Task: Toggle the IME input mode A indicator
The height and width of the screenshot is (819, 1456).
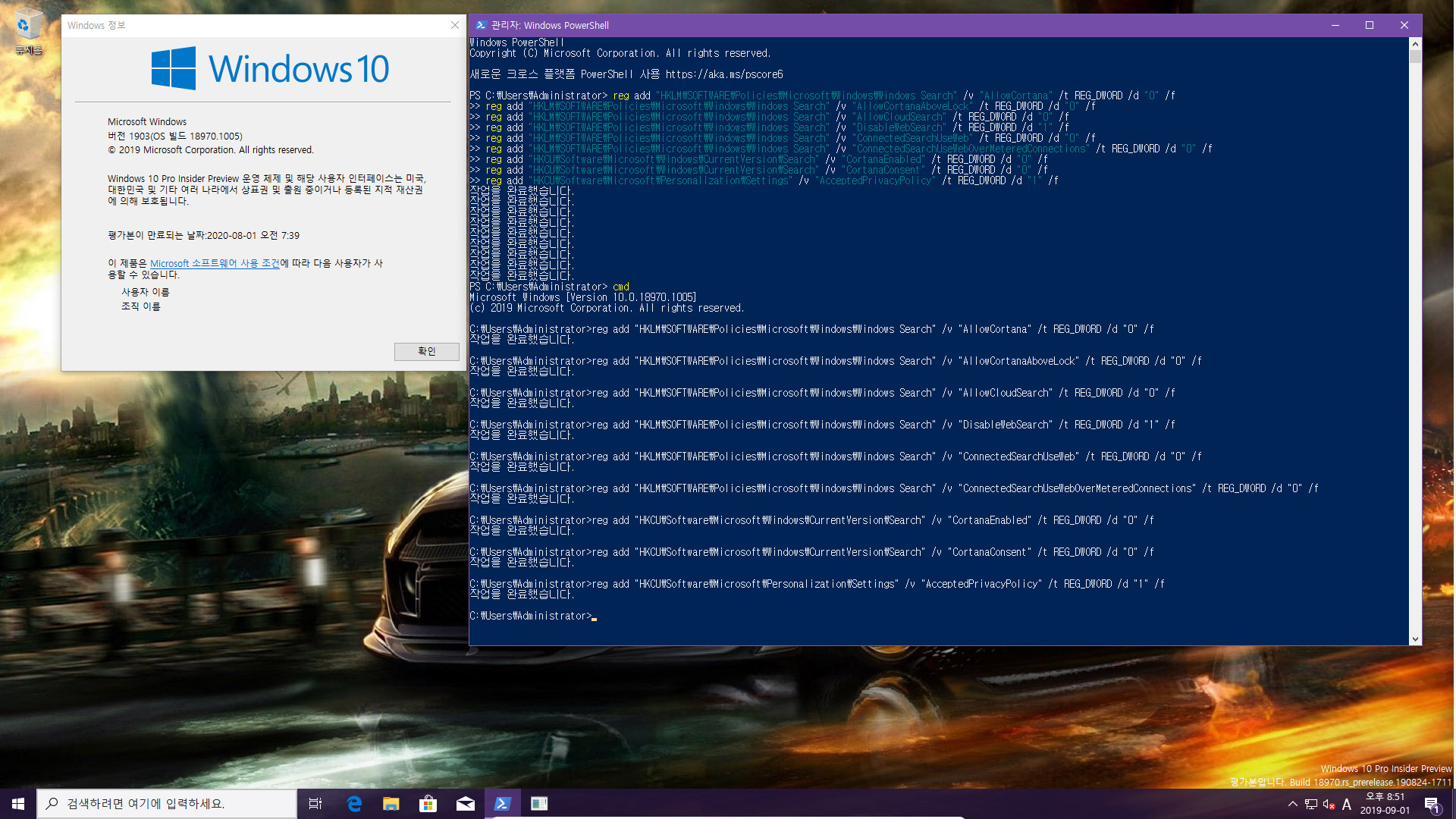Action: [x=1347, y=804]
